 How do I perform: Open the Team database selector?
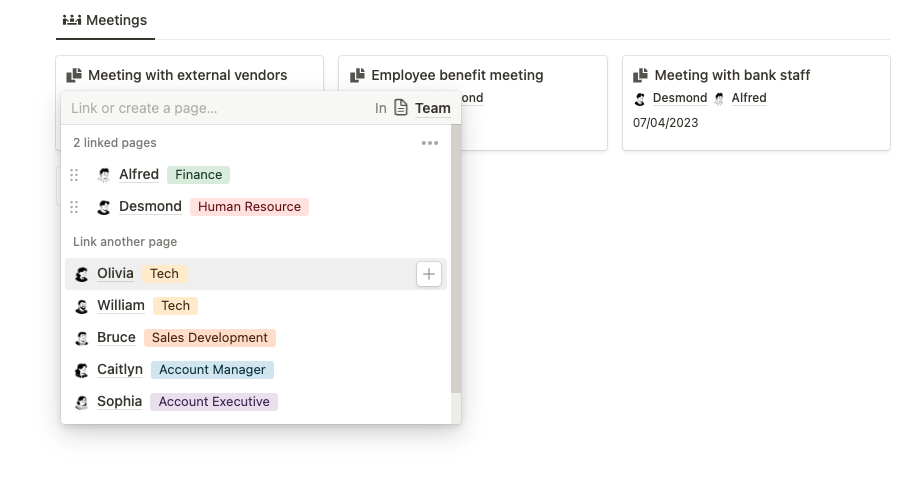[x=423, y=108]
